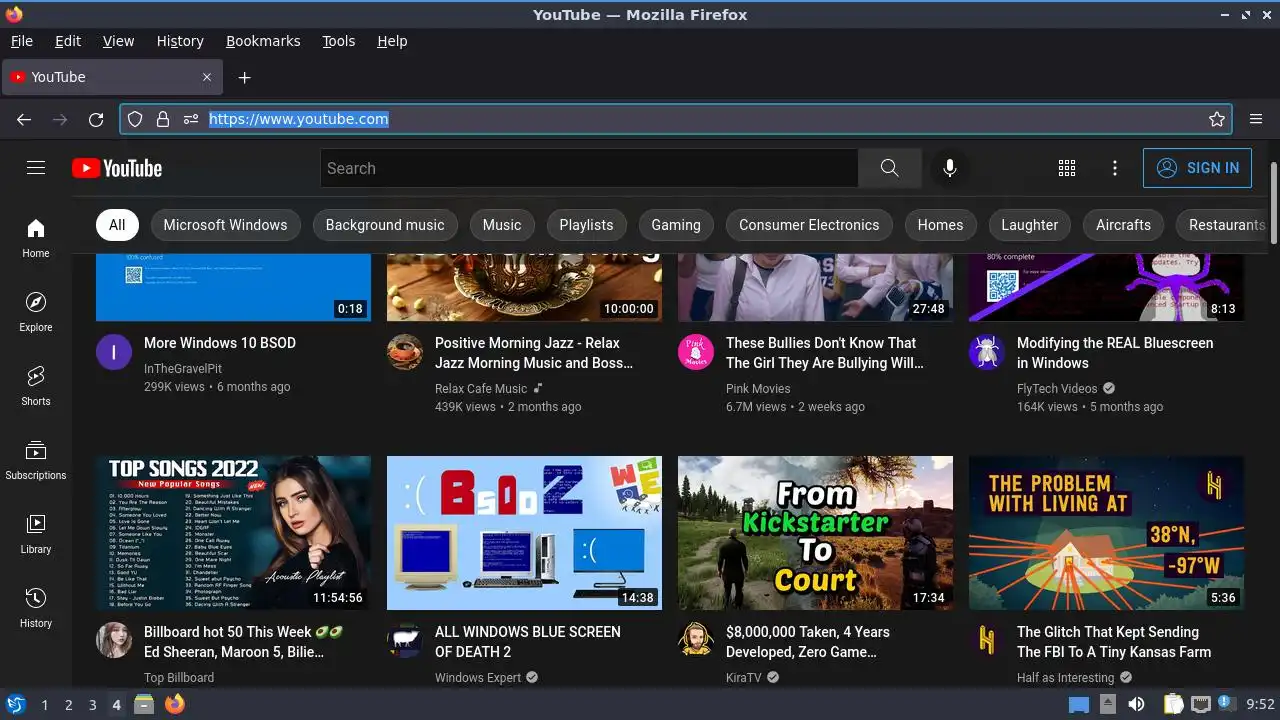This screenshot has height=720, width=1280.
Task: Click in the YouTube Search field
Action: [589, 168]
